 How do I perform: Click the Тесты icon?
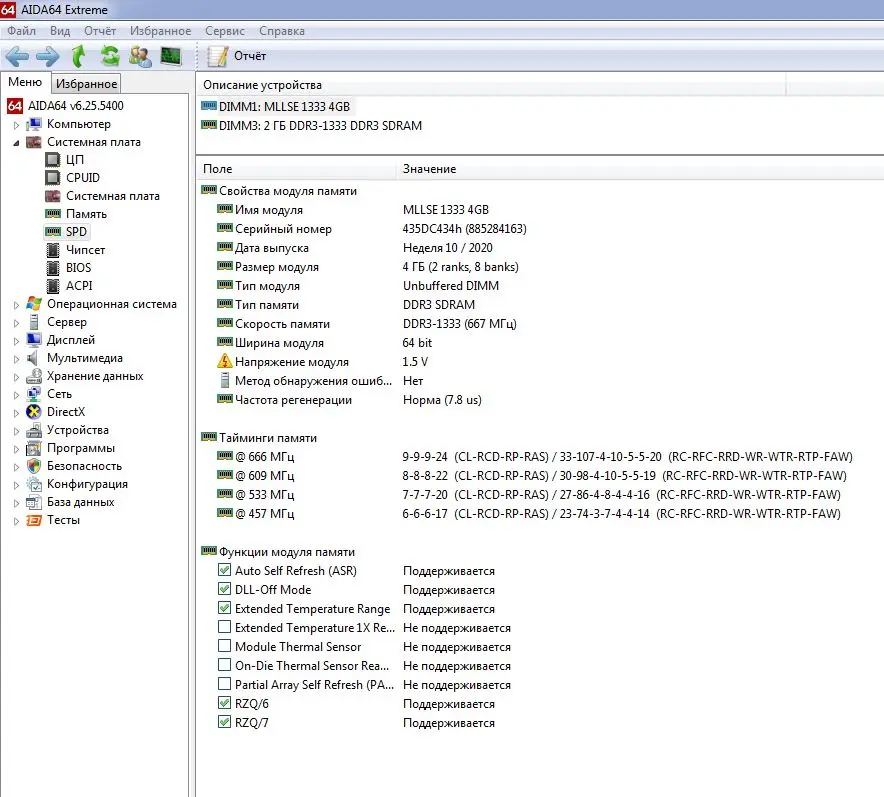pos(34,520)
